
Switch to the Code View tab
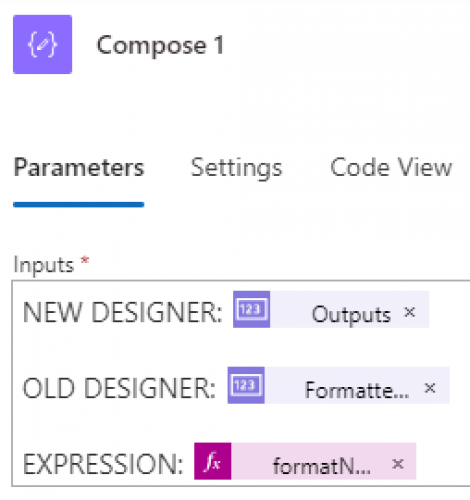pos(391,167)
